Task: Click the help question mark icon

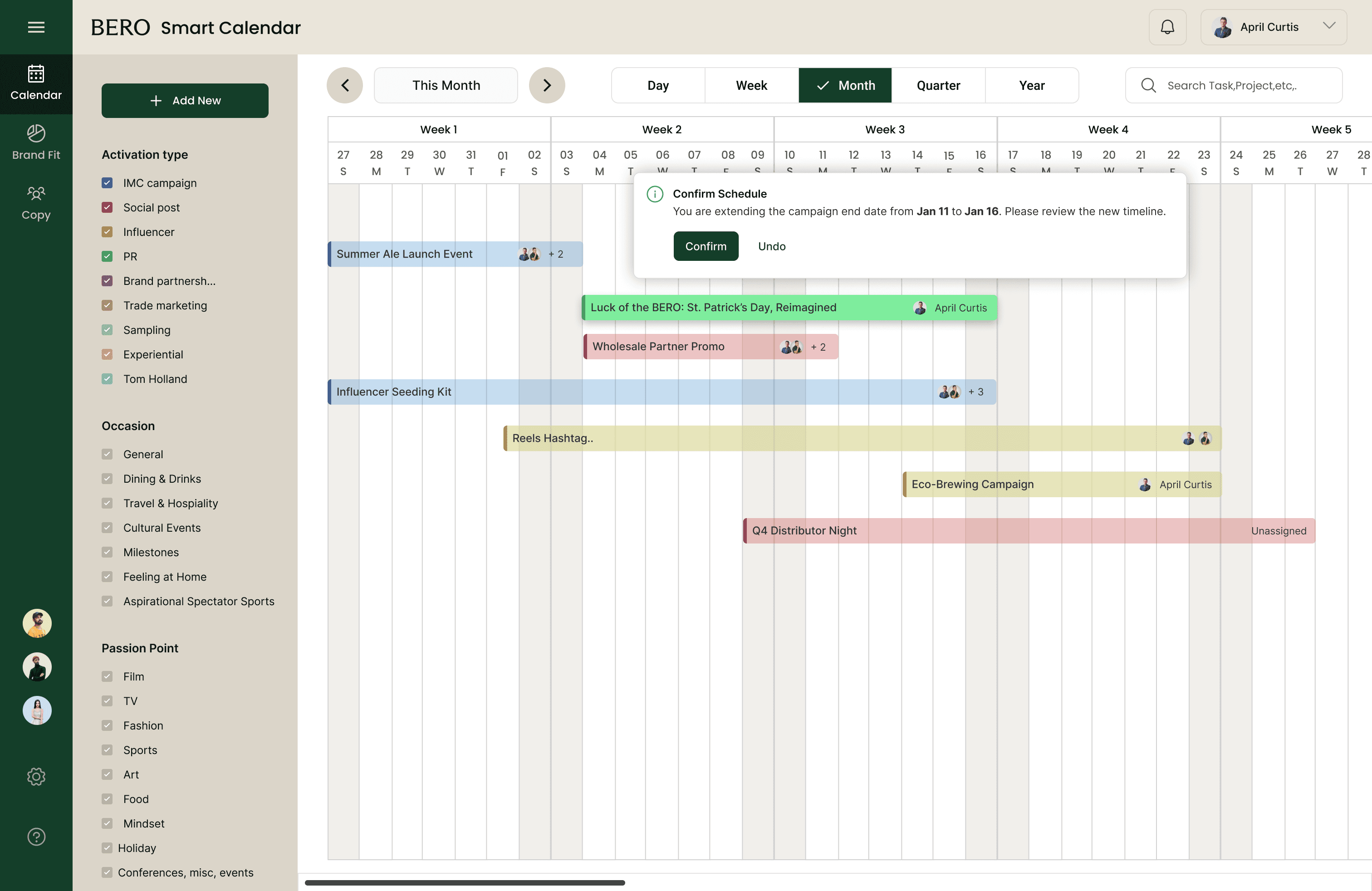Action: (36, 836)
